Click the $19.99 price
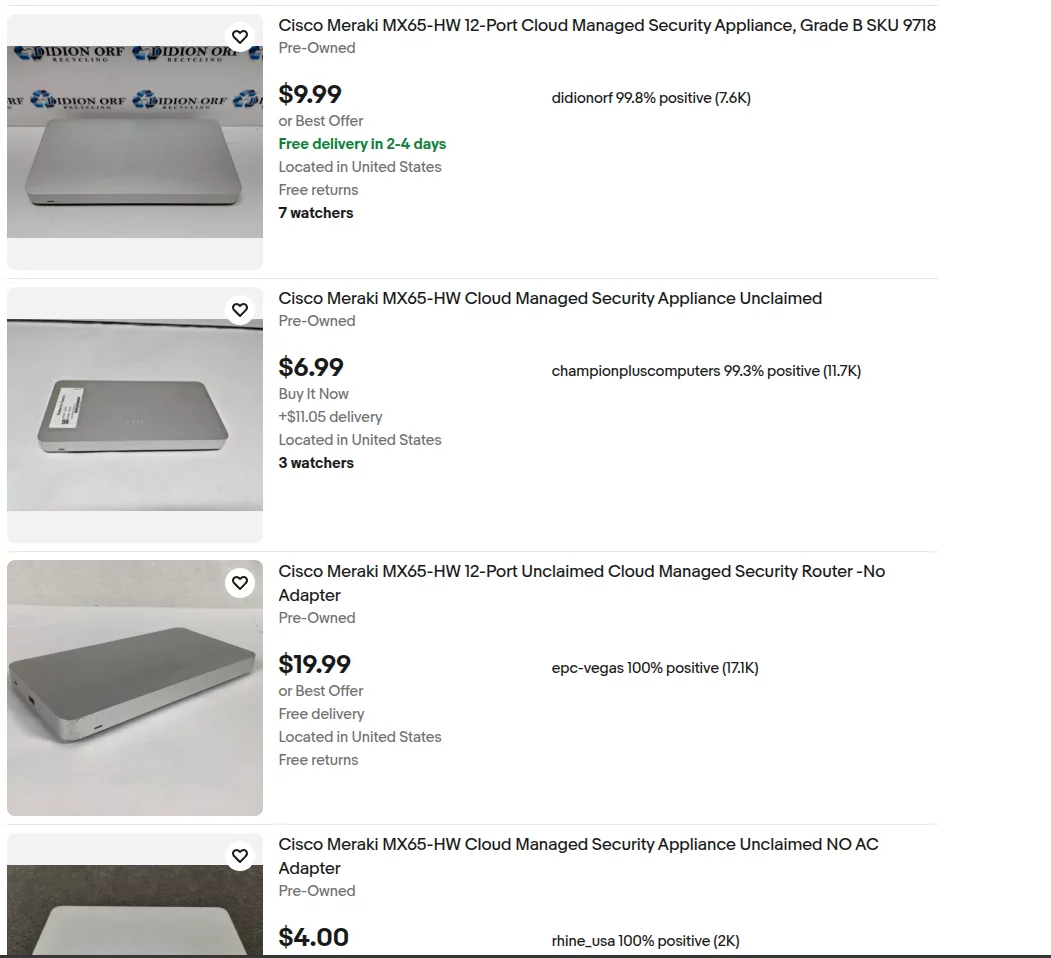The height and width of the screenshot is (958, 1051). point(315,665)
